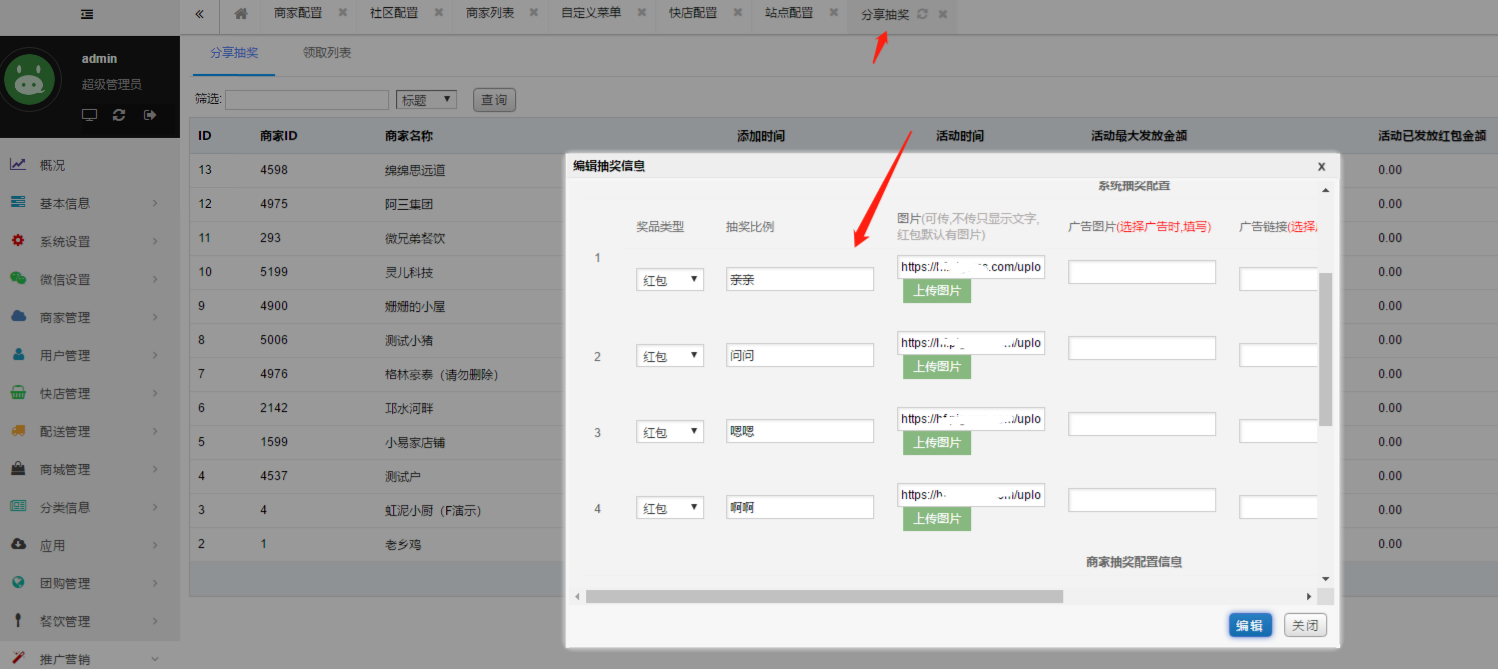
Task: Open the home tab icon
Action: [x=241, y=14]
